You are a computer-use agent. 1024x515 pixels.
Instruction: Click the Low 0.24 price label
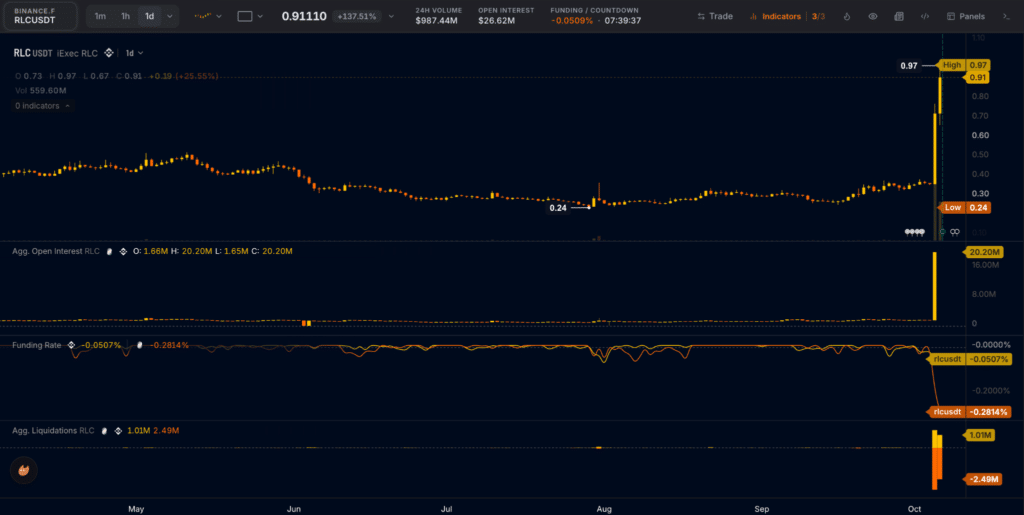(x=964, y=208)
